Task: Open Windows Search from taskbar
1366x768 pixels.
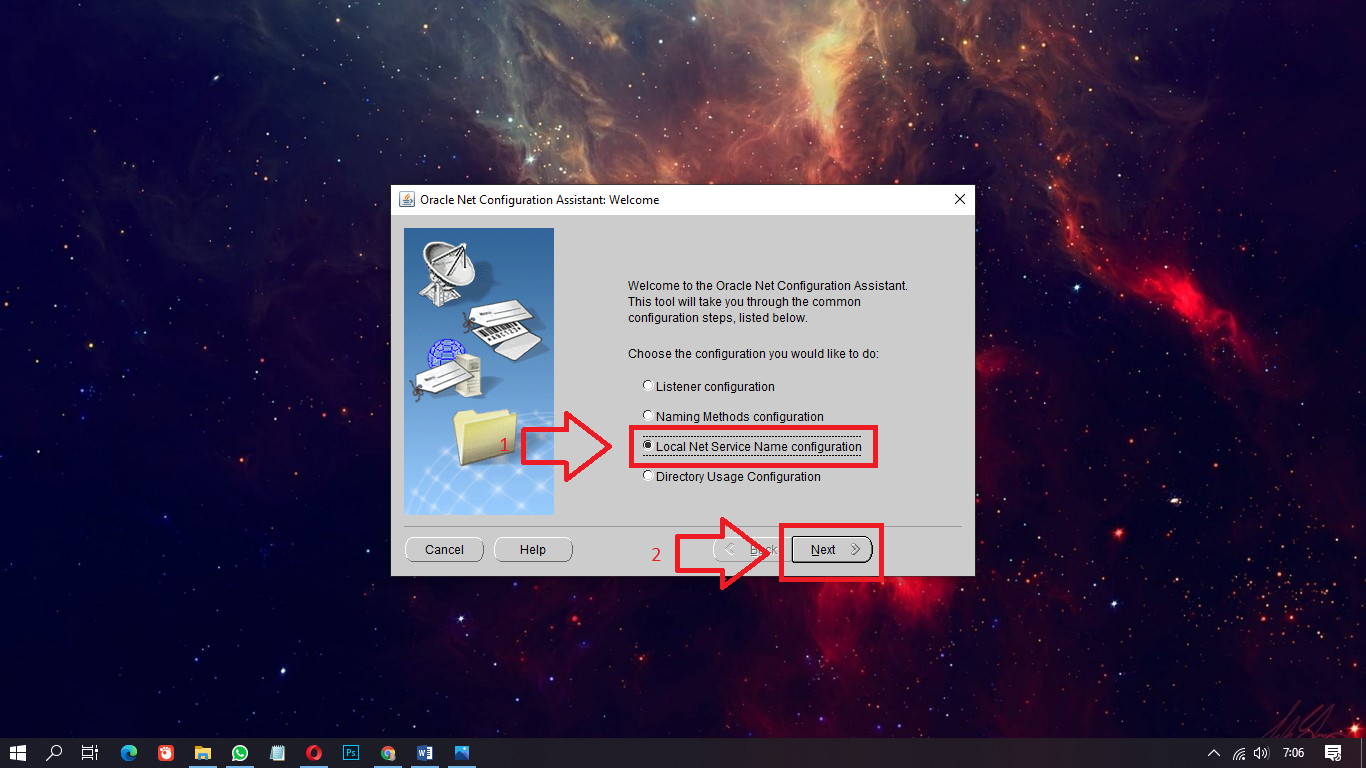Action: (x=55, y=753)
